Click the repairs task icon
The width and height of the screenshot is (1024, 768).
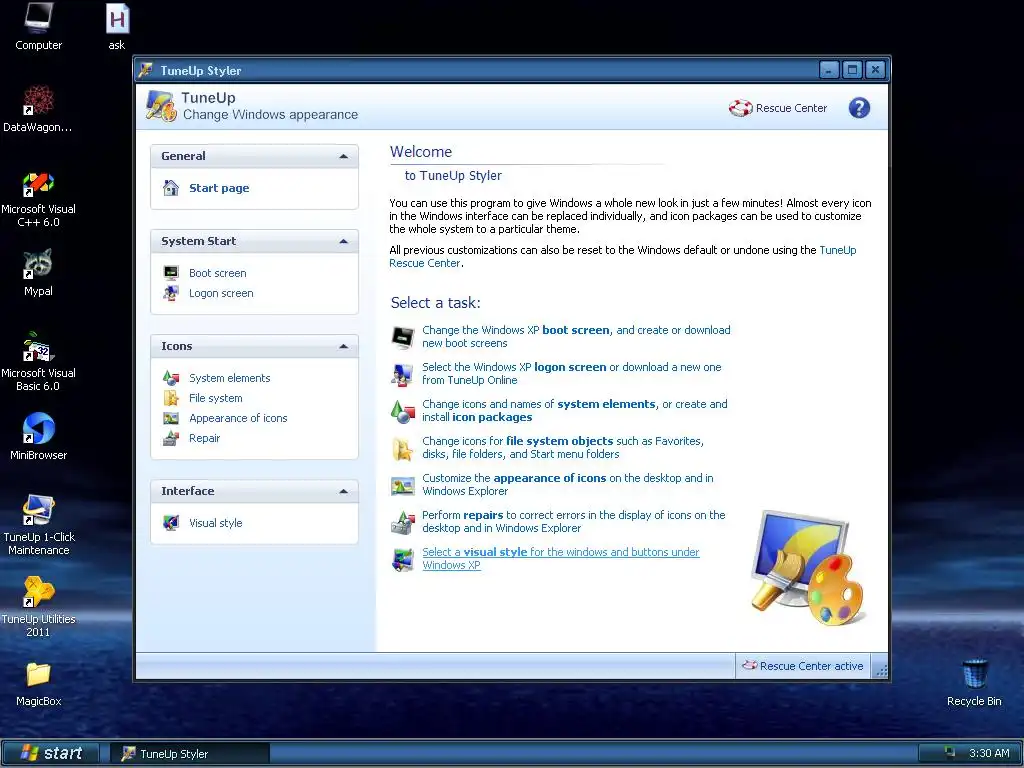pyautogui.click(x=403, y=522)
